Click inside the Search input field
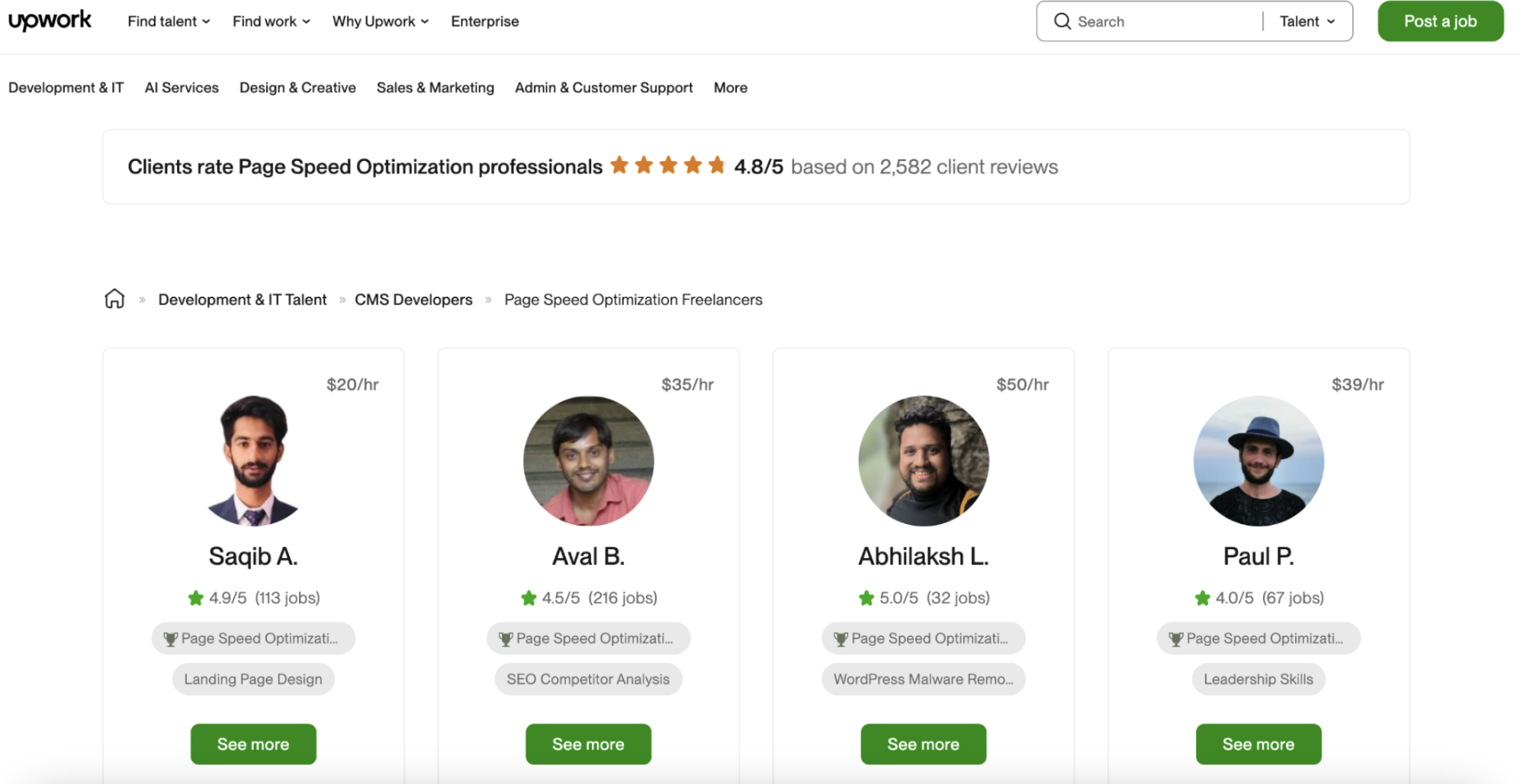Viewport: 1533px width, 784px height. [x=1163, y=21]
